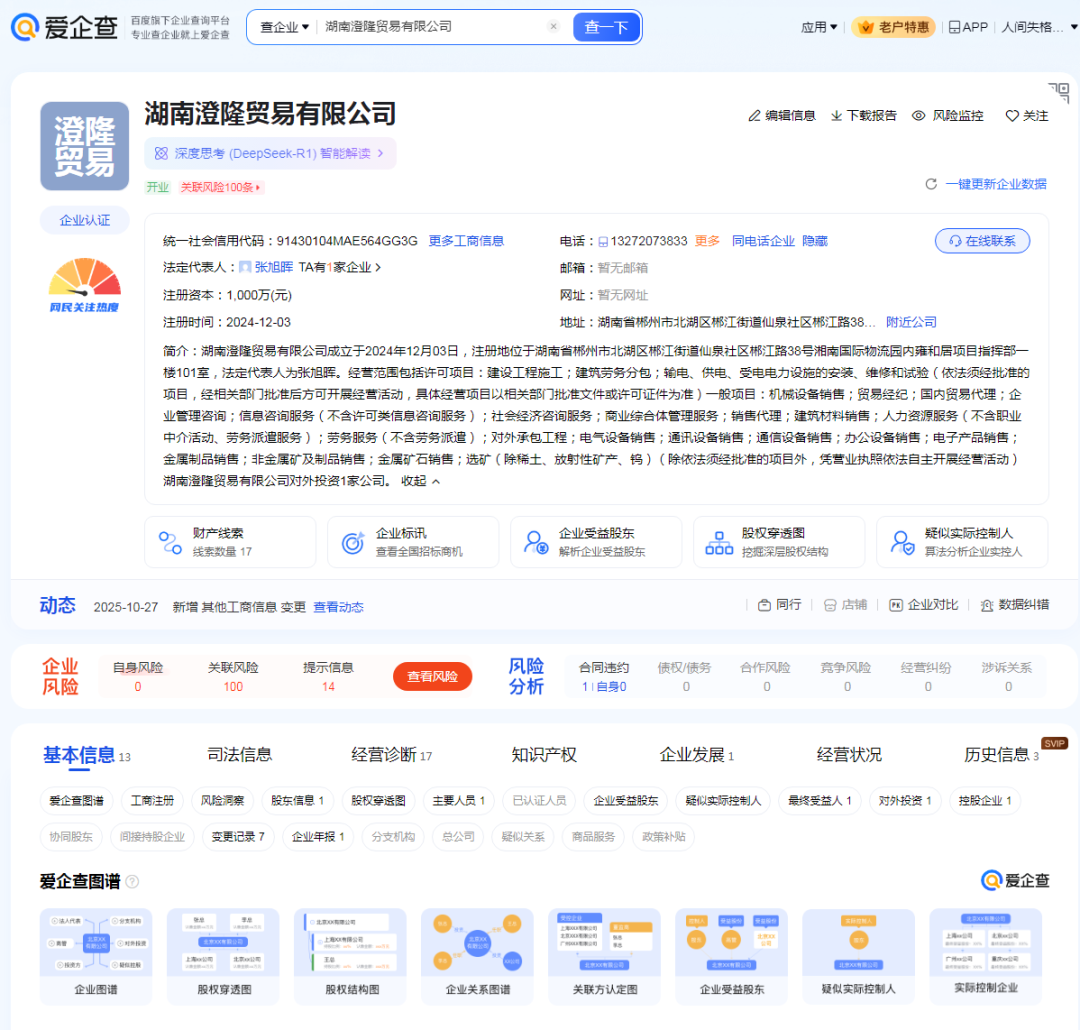Expand the 人间失格 user account menu

pyautogui.click(x=1039, y=27)
